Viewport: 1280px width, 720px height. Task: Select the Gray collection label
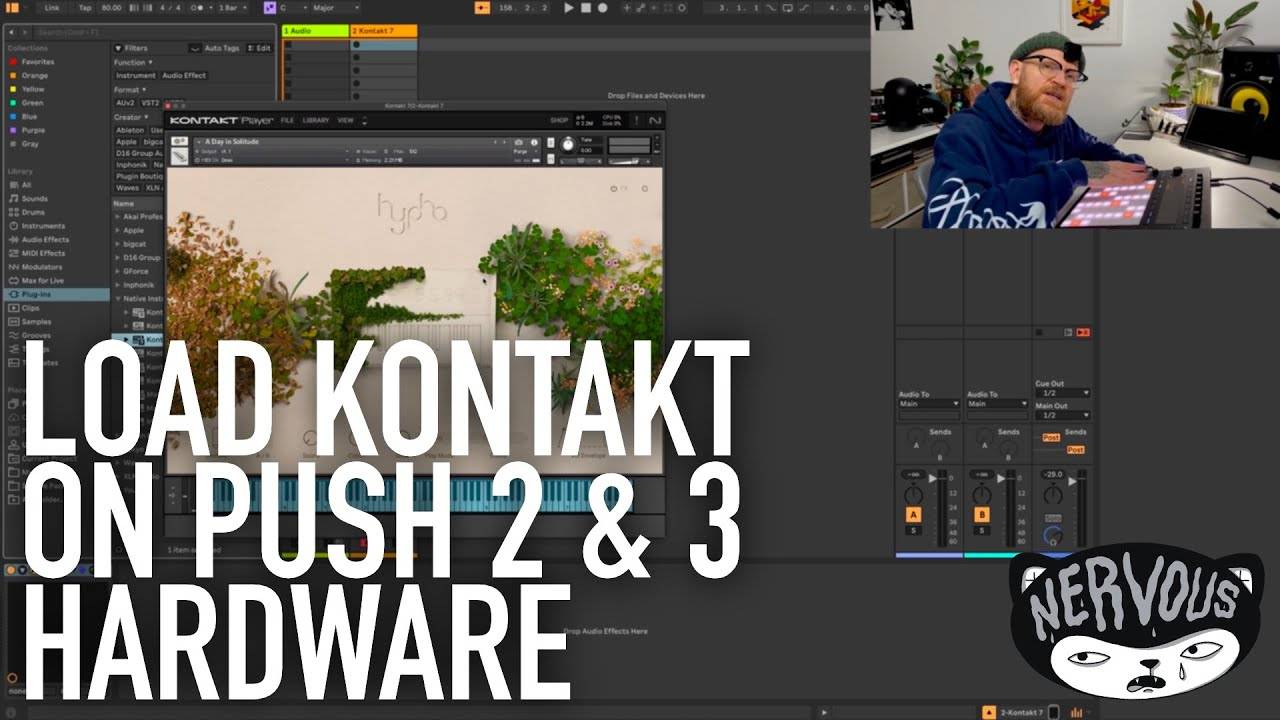pyautogui.click(x=30, y=144)
